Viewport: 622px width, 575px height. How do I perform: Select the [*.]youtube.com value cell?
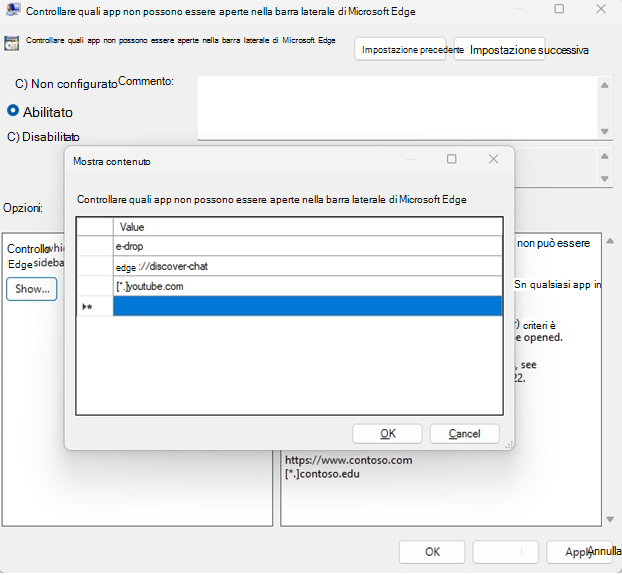pyautogui.click(x=308, y=286)
